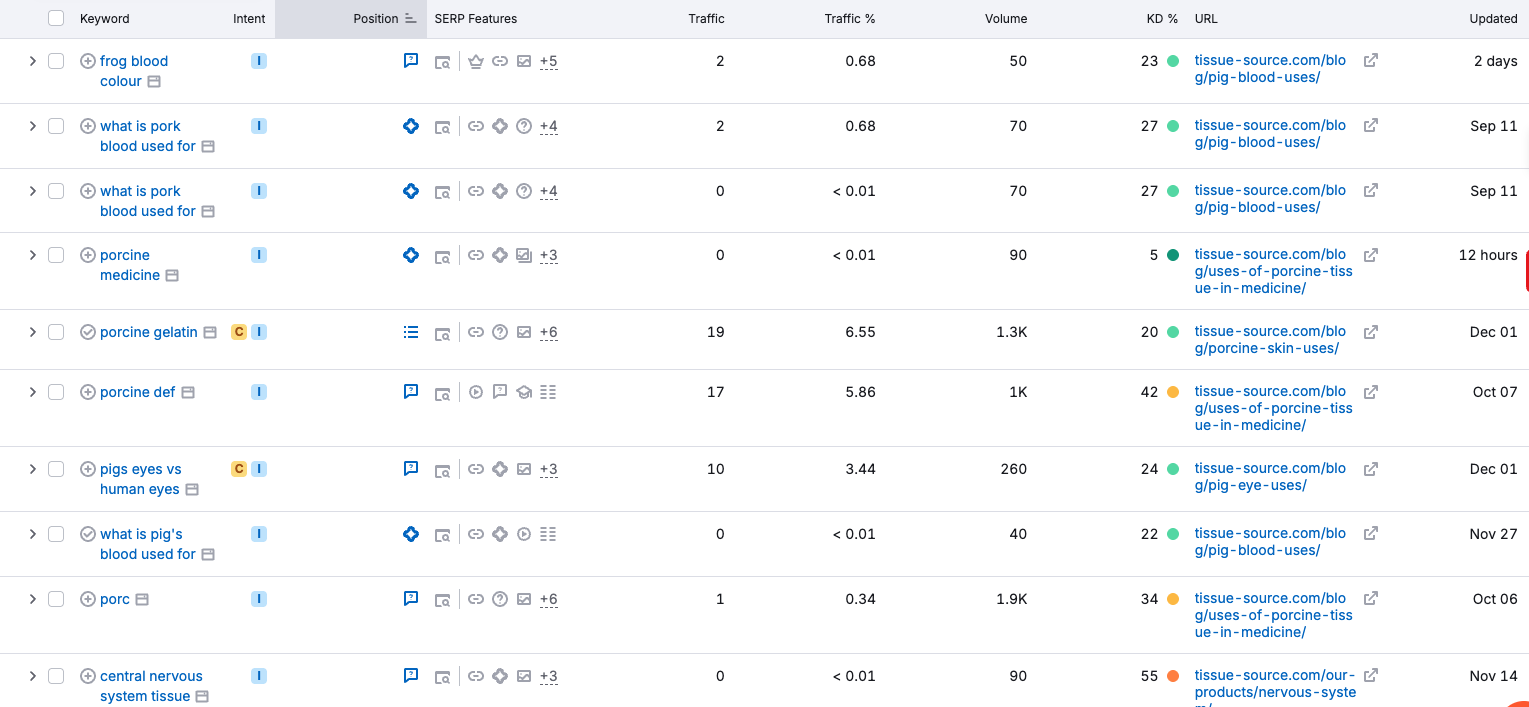
Task: Click the video carousel icon in "porcine def" row
Action: click(x=475, y=391)
